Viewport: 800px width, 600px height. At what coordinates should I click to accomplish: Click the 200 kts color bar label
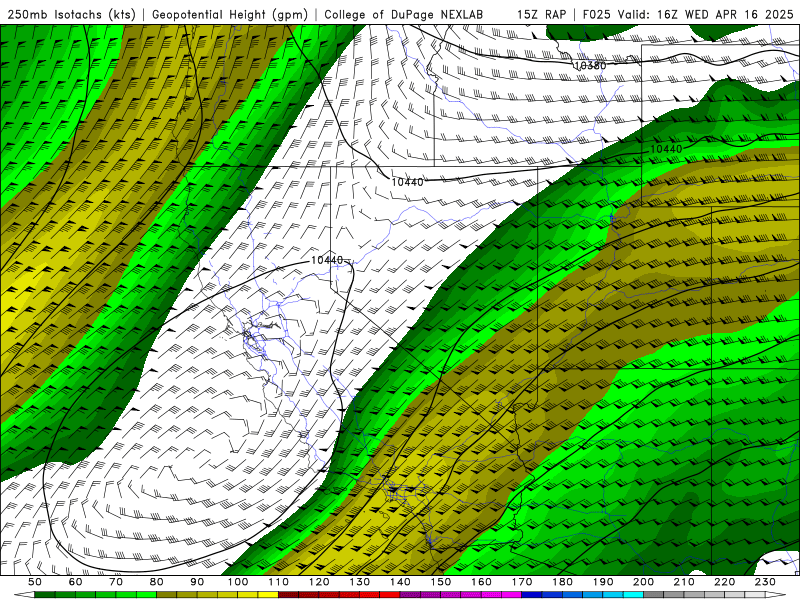[643, 582]
